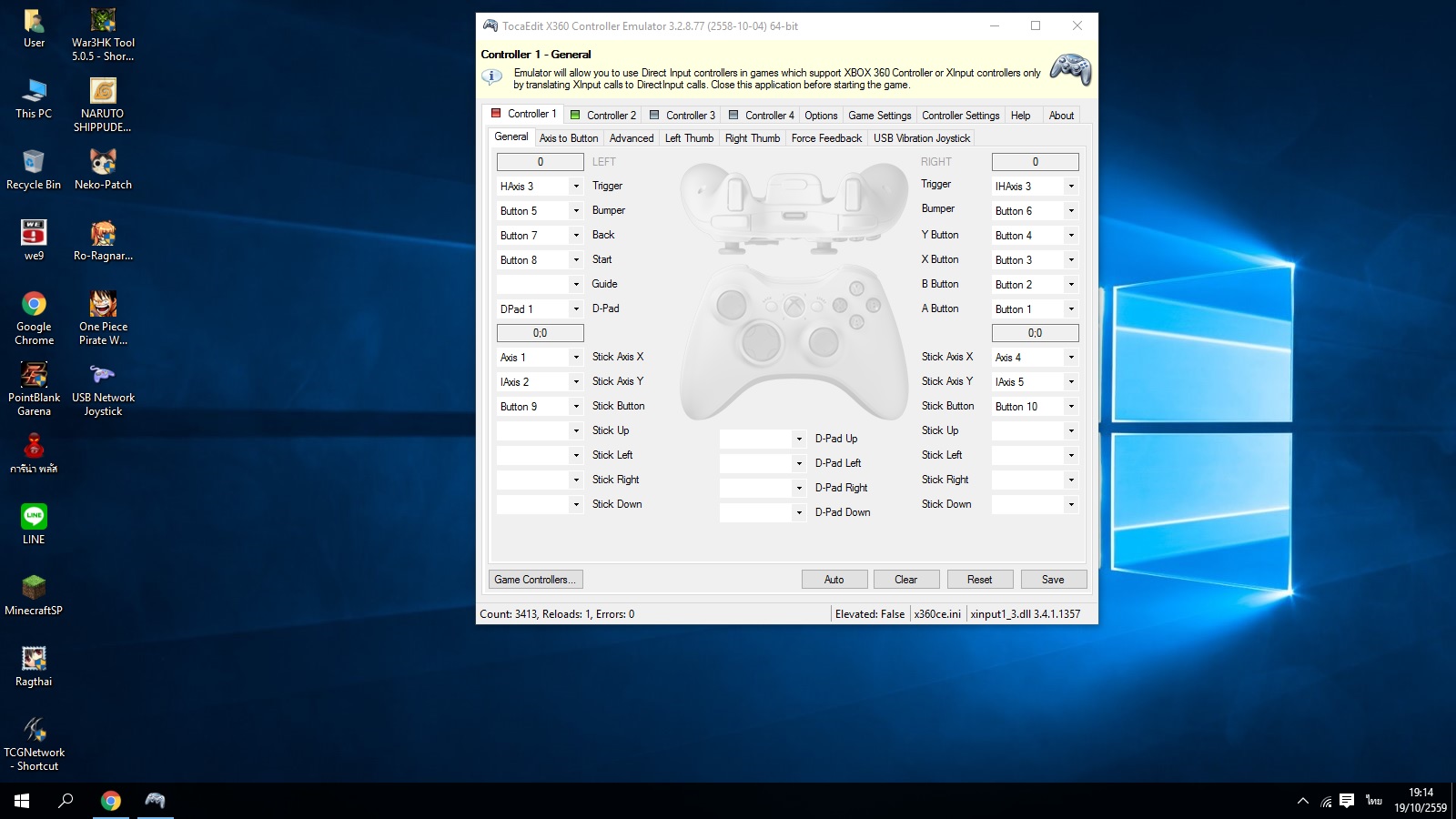The width and height of the screenshot is (1456, 819).
Task: Click the left trigger value field
Action: 541,162
